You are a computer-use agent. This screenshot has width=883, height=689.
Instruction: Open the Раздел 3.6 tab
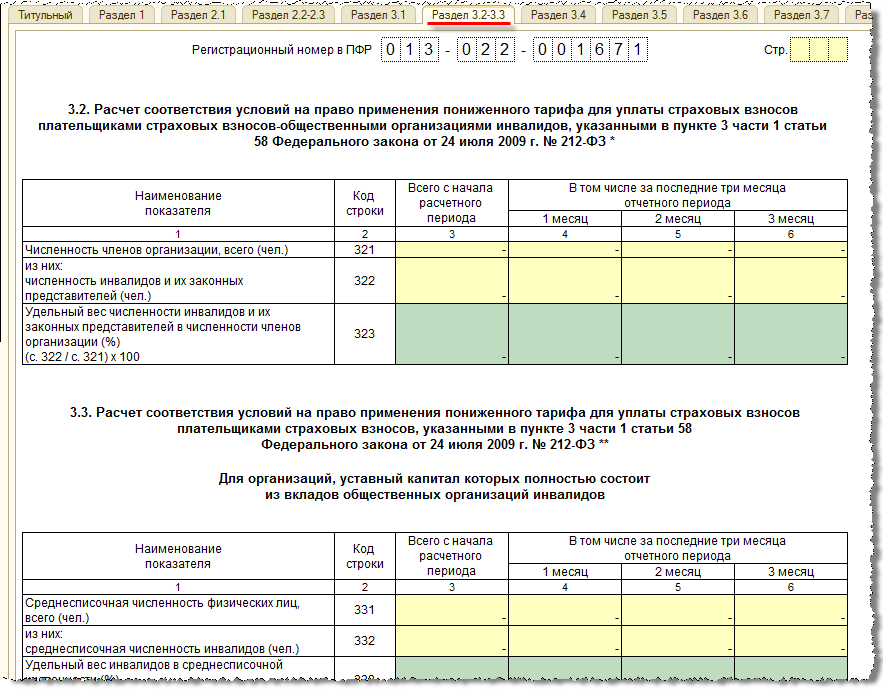point(720,15)
